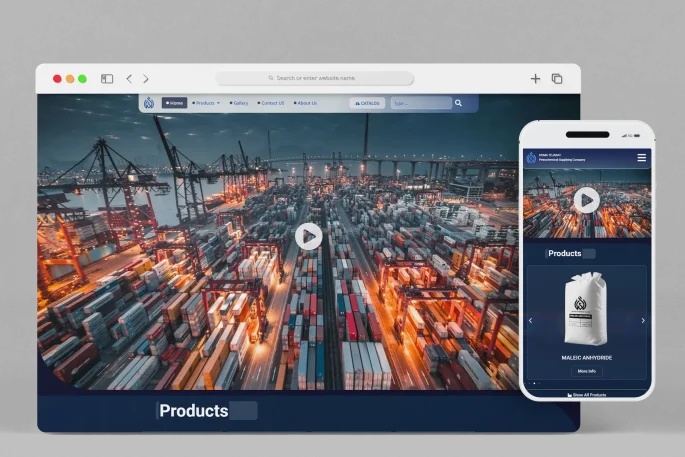Show the tab overview icon in the browser

pos(557,79)
